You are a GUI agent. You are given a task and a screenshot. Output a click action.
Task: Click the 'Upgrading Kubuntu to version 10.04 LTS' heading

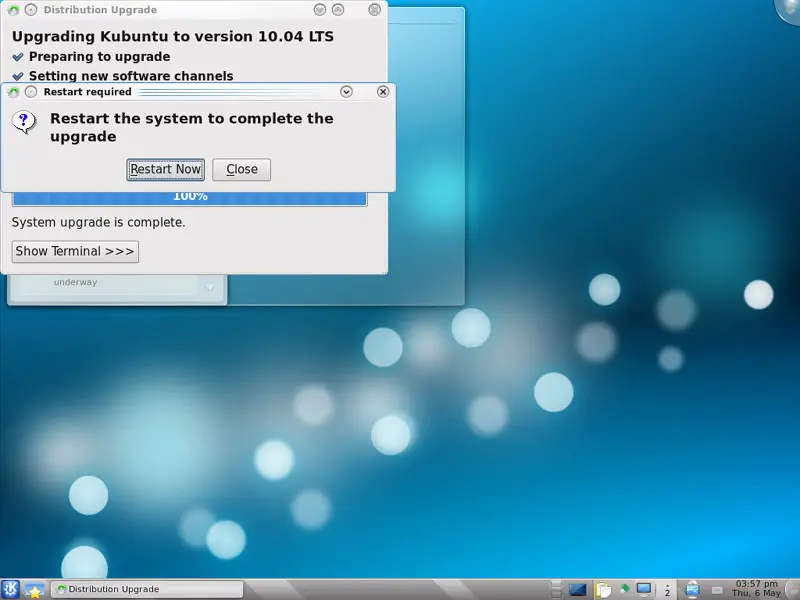click(173, 37)
